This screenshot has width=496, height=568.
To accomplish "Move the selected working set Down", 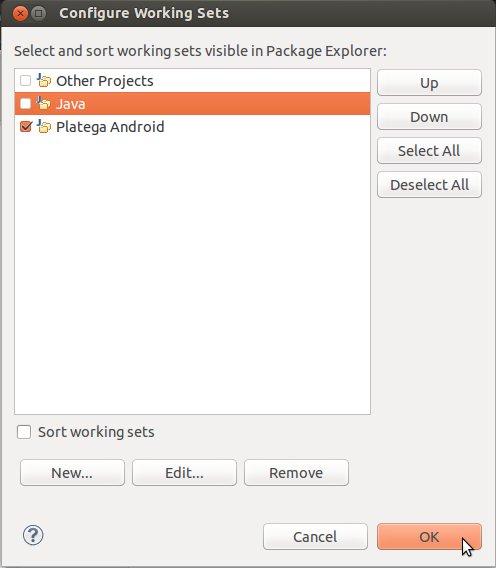I will pyautogui.click(x=429, y=117).
